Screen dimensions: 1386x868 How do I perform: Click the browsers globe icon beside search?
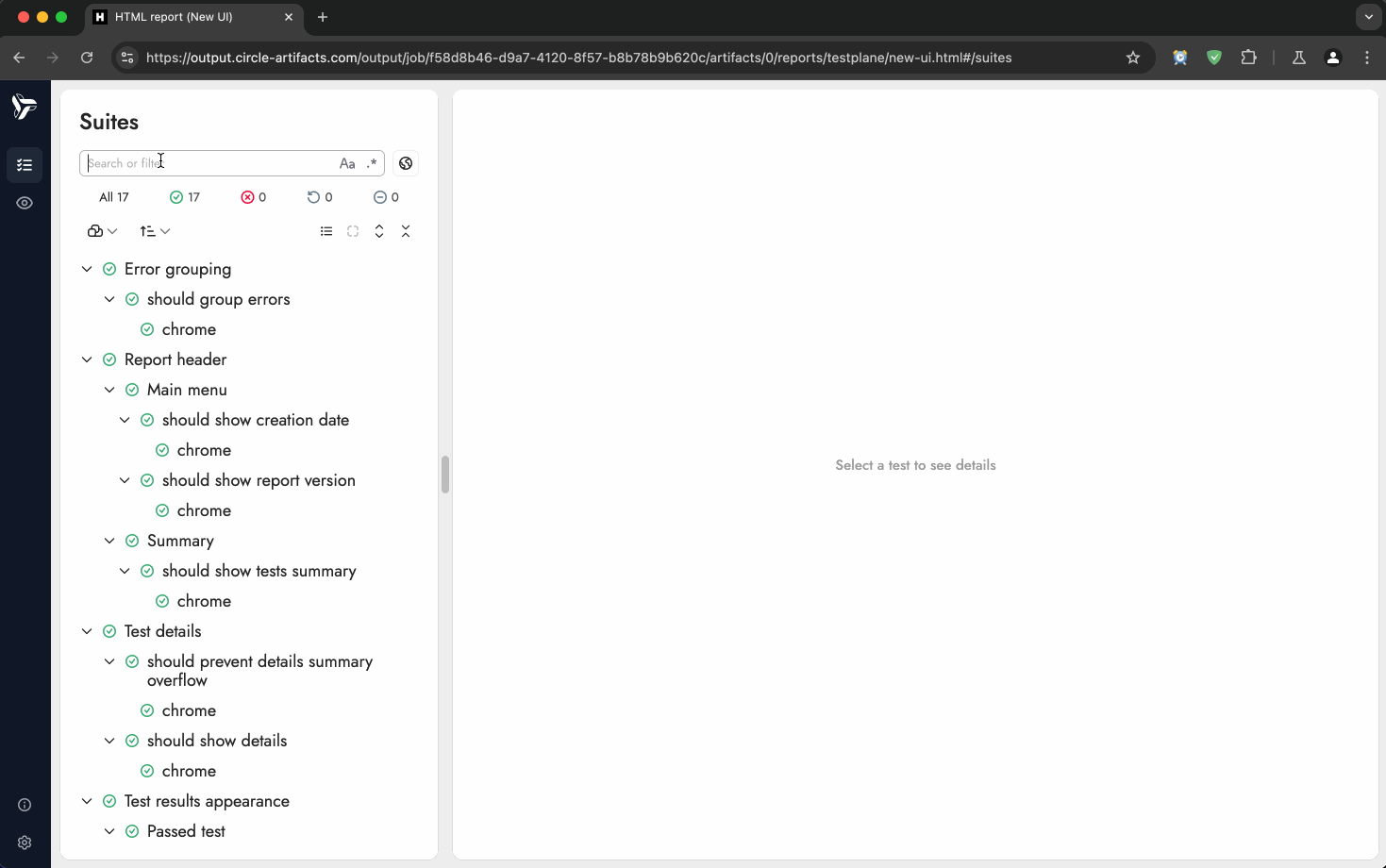(406, 163)
